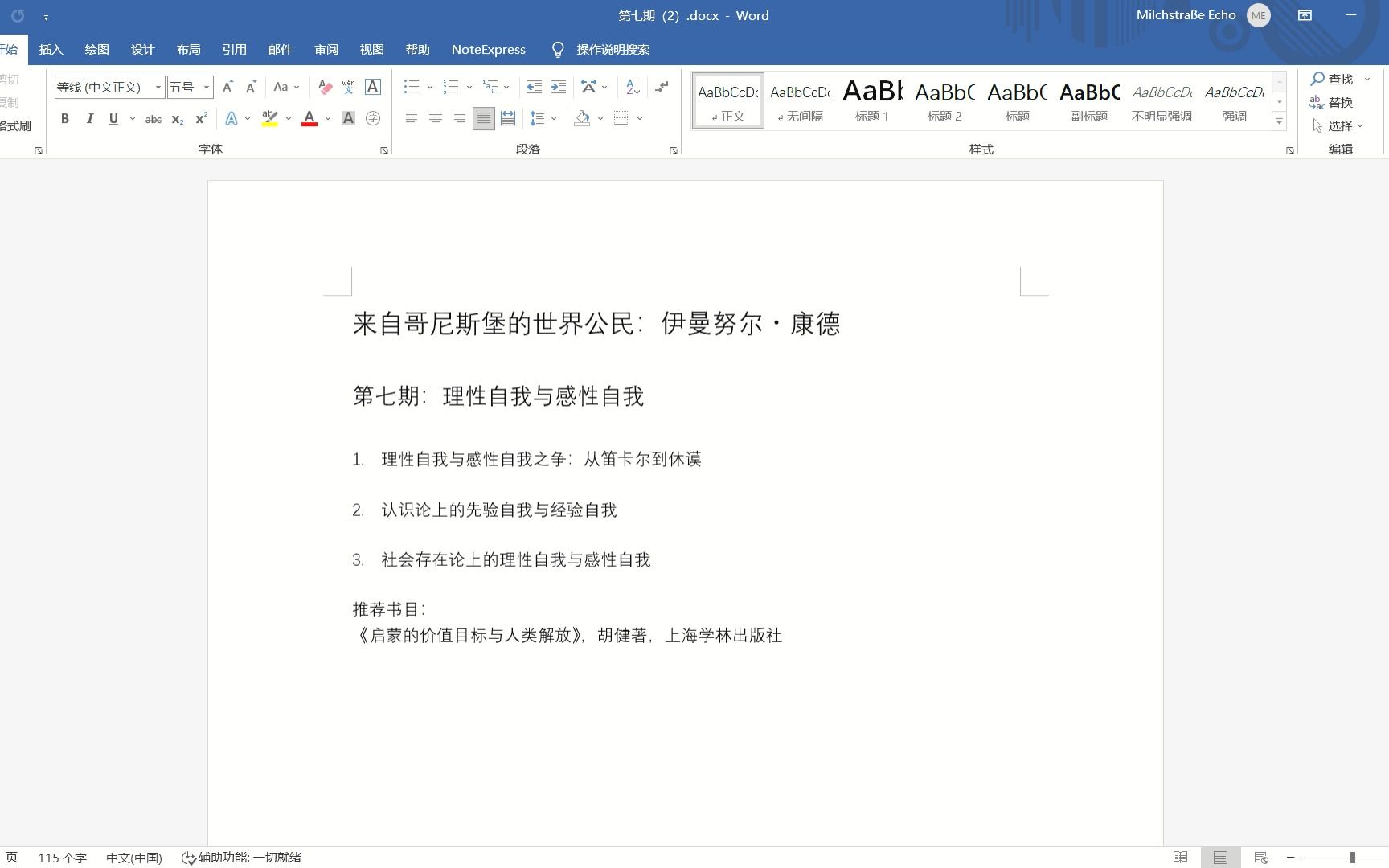Clear all formatting with the eraser icon
The width and height of the screenshot is (1389, 868).
325,87
